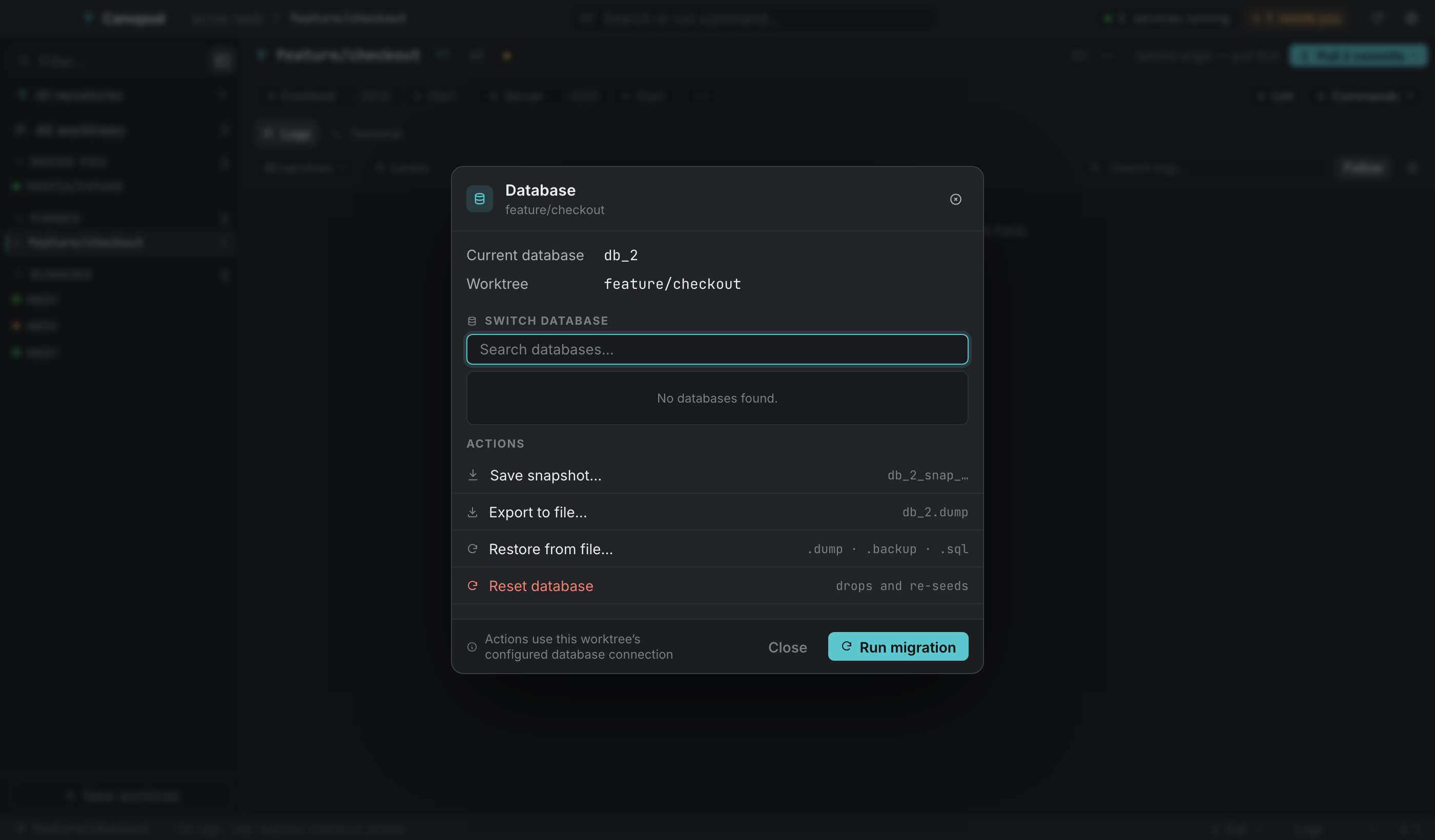Click the 'ACTIONS' section heading
This screenshot has height=840, width=1435.
495,444
